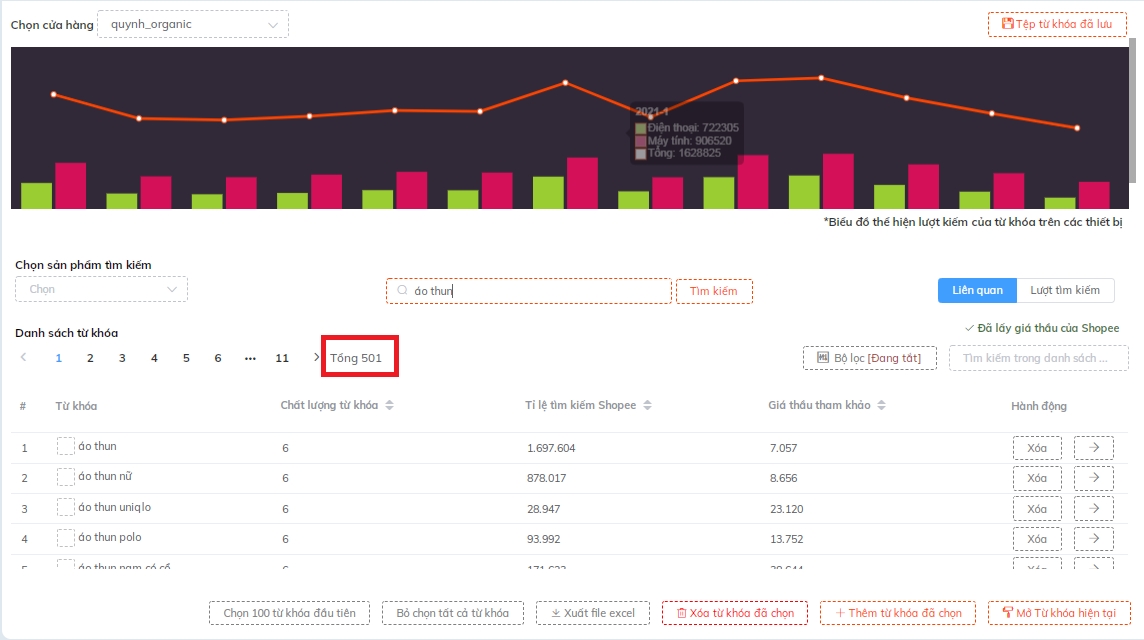Click jump-forward ellipsis in pagination
This screenshot has width=1144, height=640.
click(250, 358)
